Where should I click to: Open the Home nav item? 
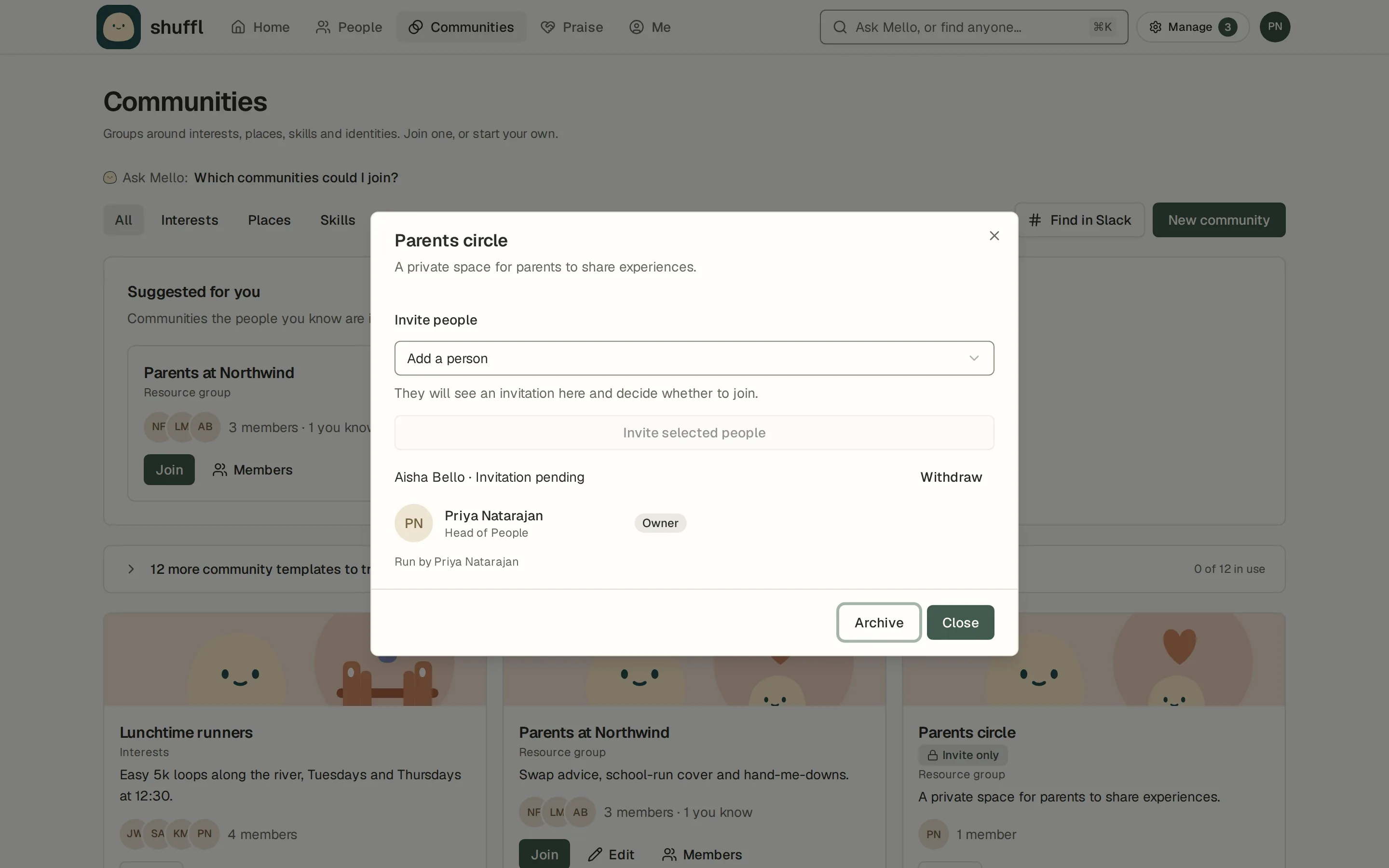click(x=260, y=27)
